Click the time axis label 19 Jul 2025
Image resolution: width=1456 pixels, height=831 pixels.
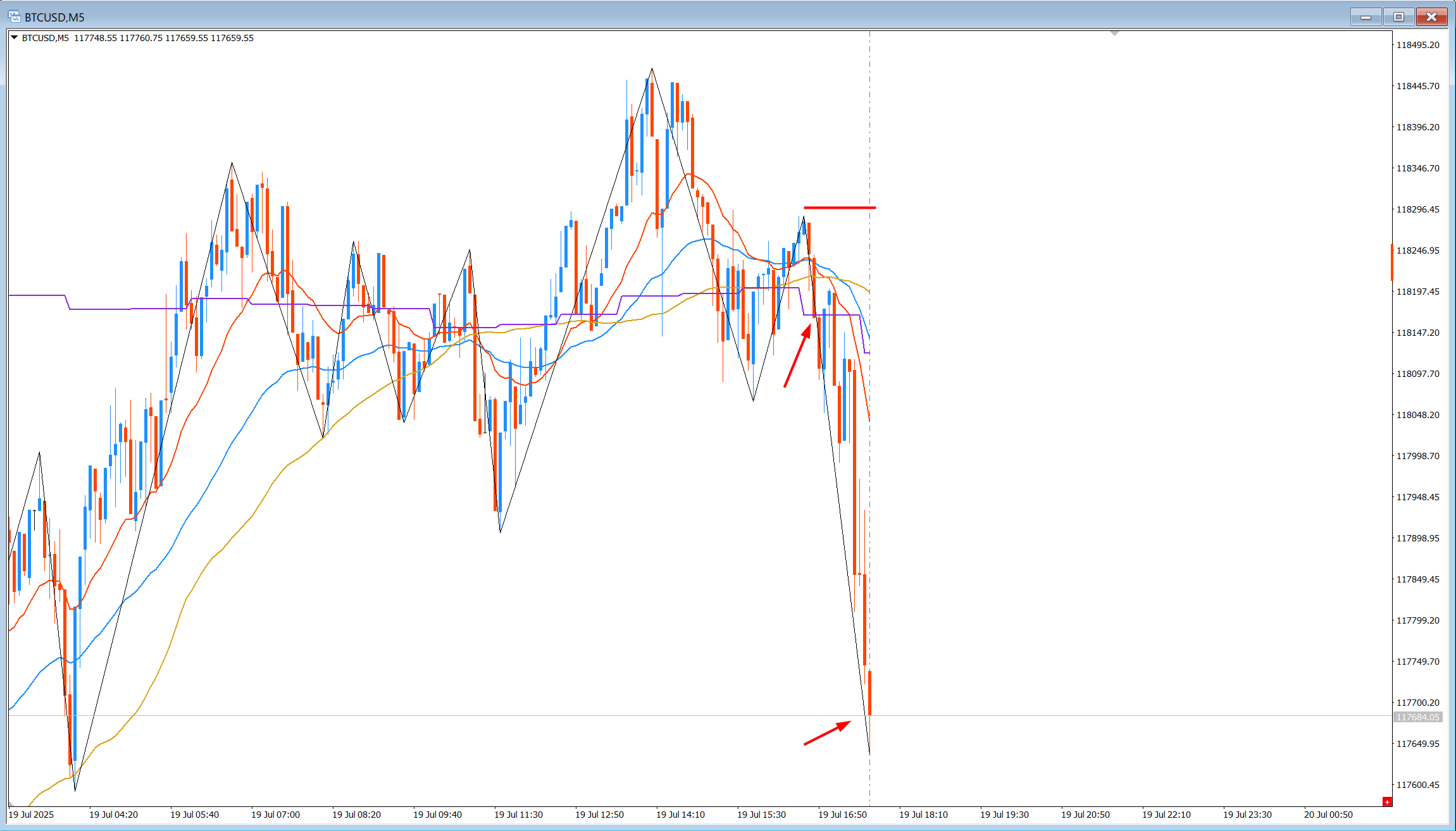coord(31,815)
